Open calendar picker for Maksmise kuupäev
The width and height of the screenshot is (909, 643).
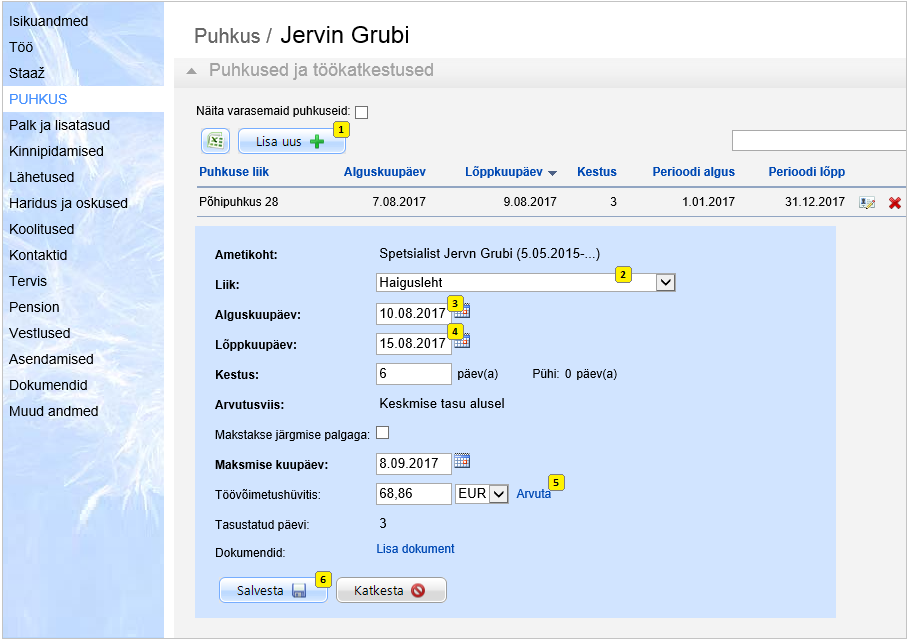(461, 461)
